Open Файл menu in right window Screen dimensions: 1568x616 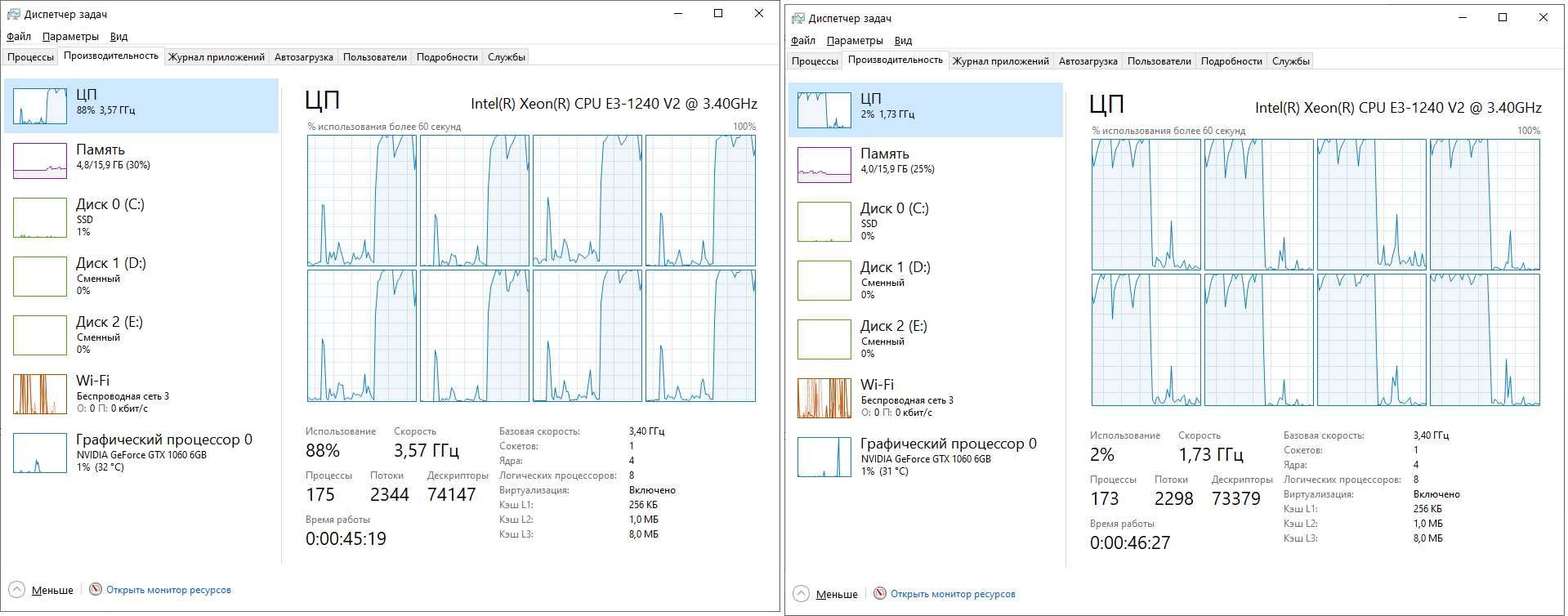coord(803,40)
